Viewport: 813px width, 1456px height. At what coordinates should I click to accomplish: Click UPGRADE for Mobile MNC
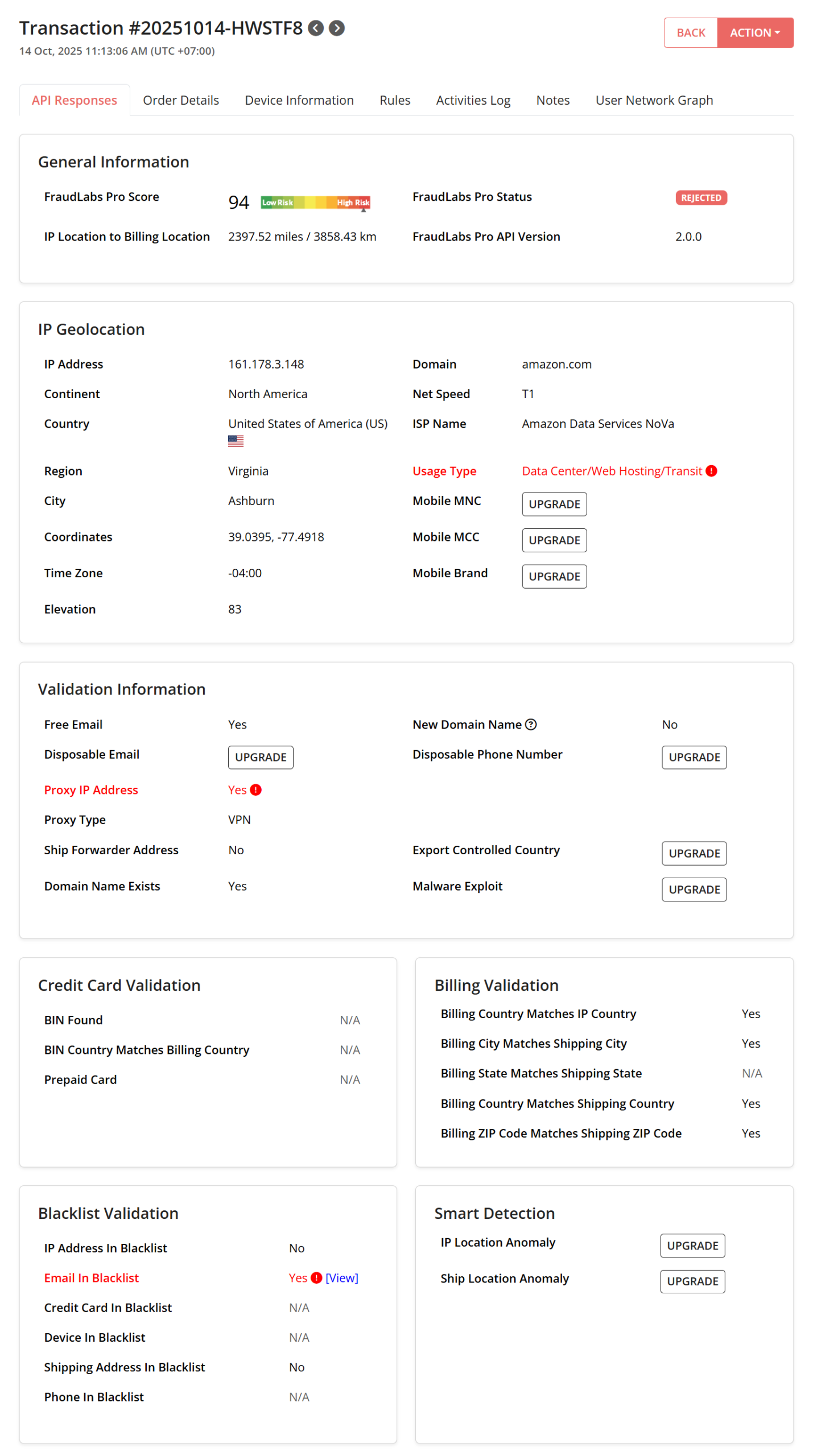[x=554, y=504]
